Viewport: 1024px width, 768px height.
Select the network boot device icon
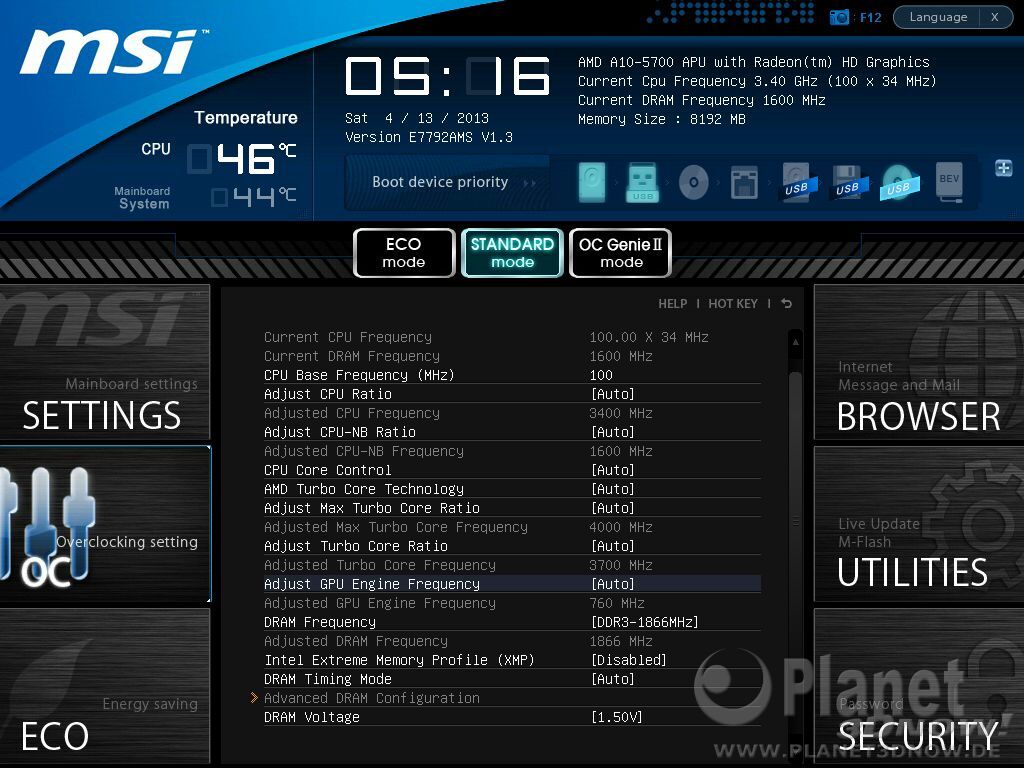click(x=744, y=182)
